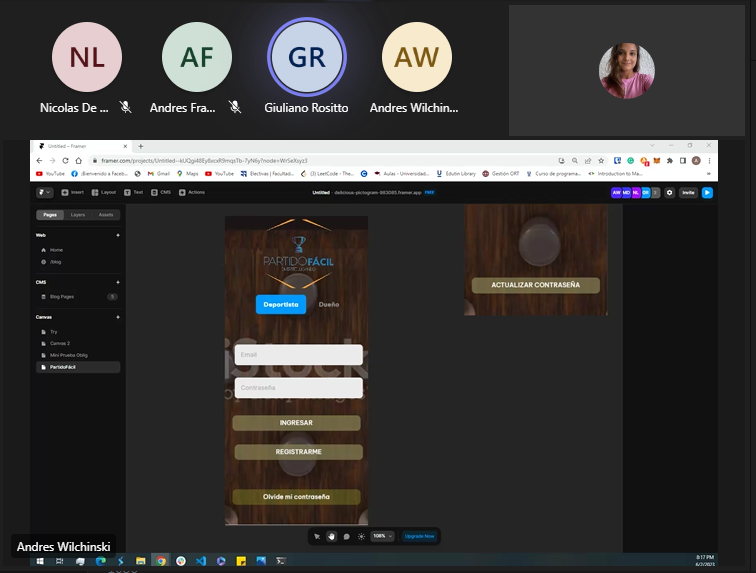Click Olvide mi contraseña button
The height and width of the screenshot is (573, 756).
[296, 497]
